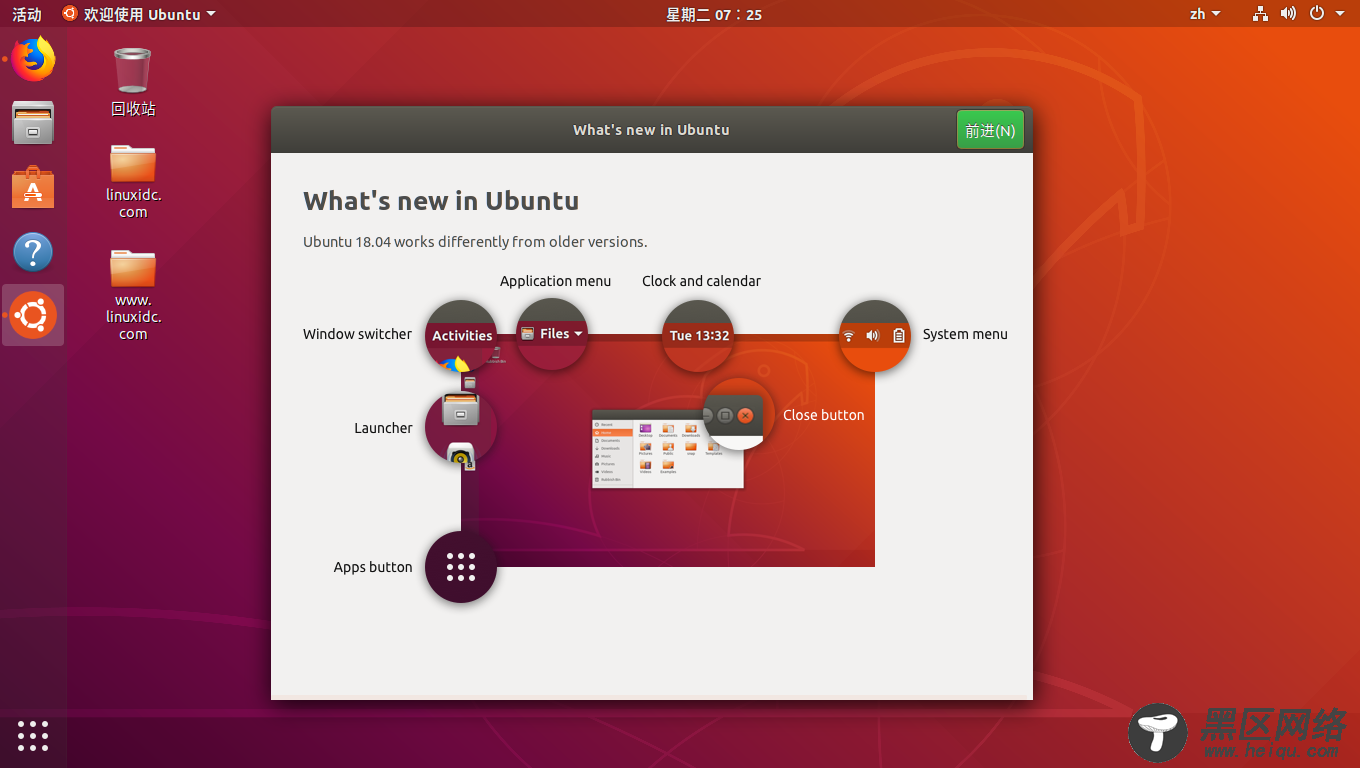This screenshot has height=768, width=1360.
Task: Click the Launcher files drawer circle
Action: point(461,428)
